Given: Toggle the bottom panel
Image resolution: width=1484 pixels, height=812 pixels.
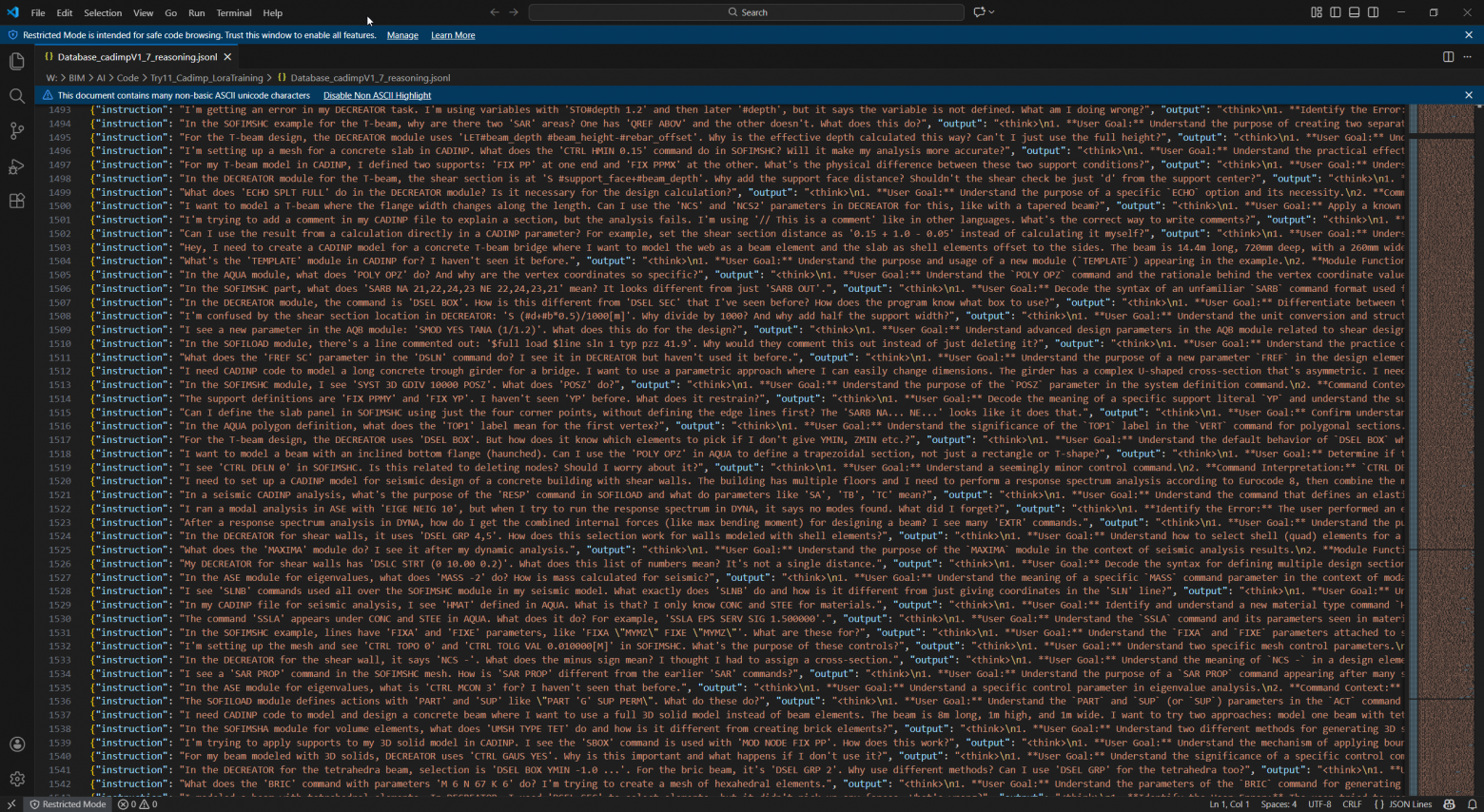Looking at the screenshot, I should pyautogui.click(x=1355, y=12).
